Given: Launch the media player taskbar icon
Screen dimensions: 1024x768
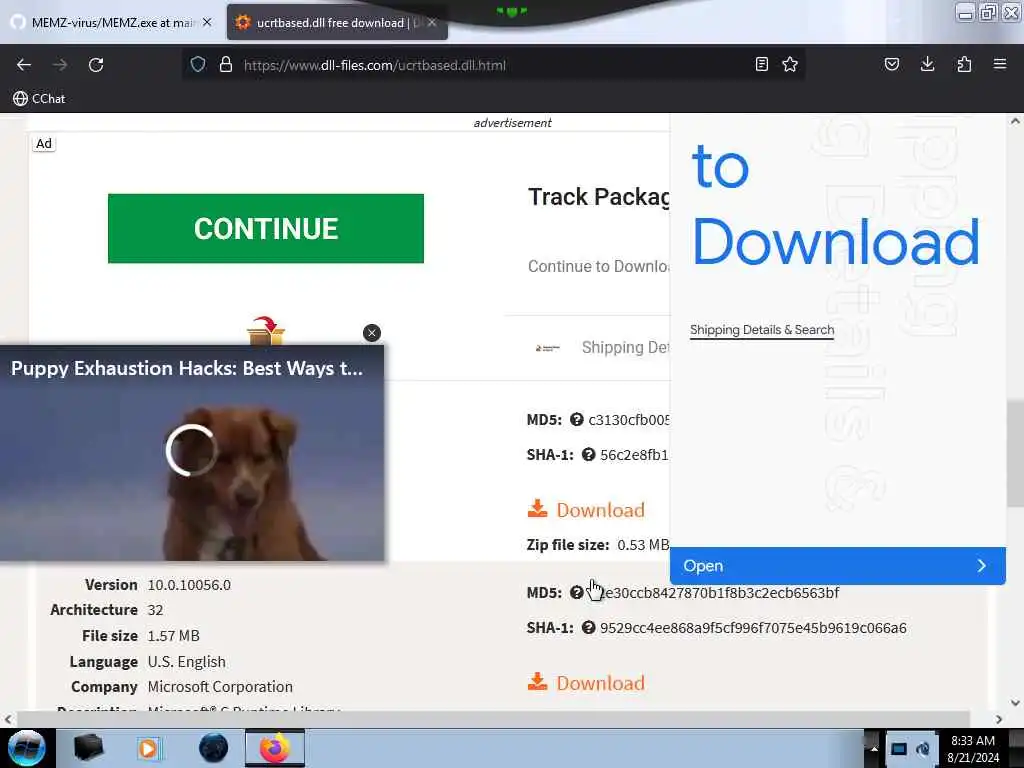Looking at the screenshot, I should (x=148, y=748).
